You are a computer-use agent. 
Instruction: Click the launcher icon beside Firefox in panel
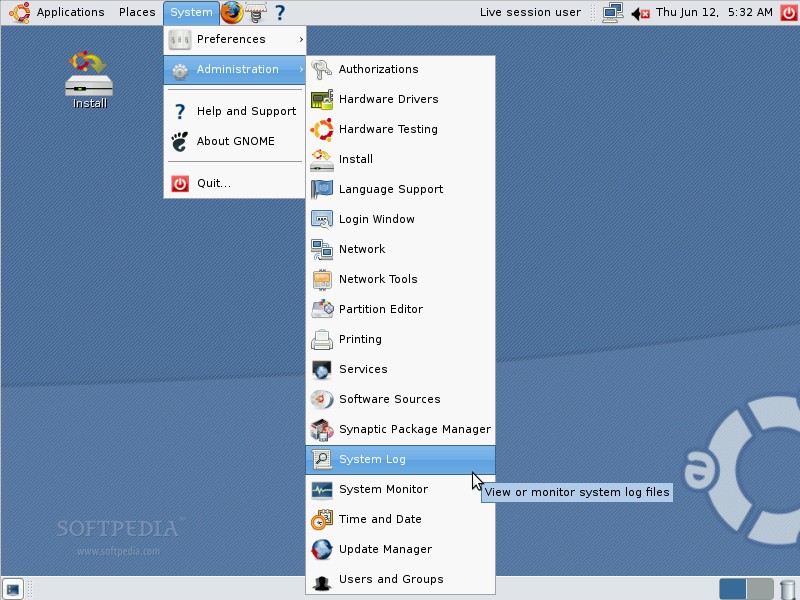(x=256, y=13)
